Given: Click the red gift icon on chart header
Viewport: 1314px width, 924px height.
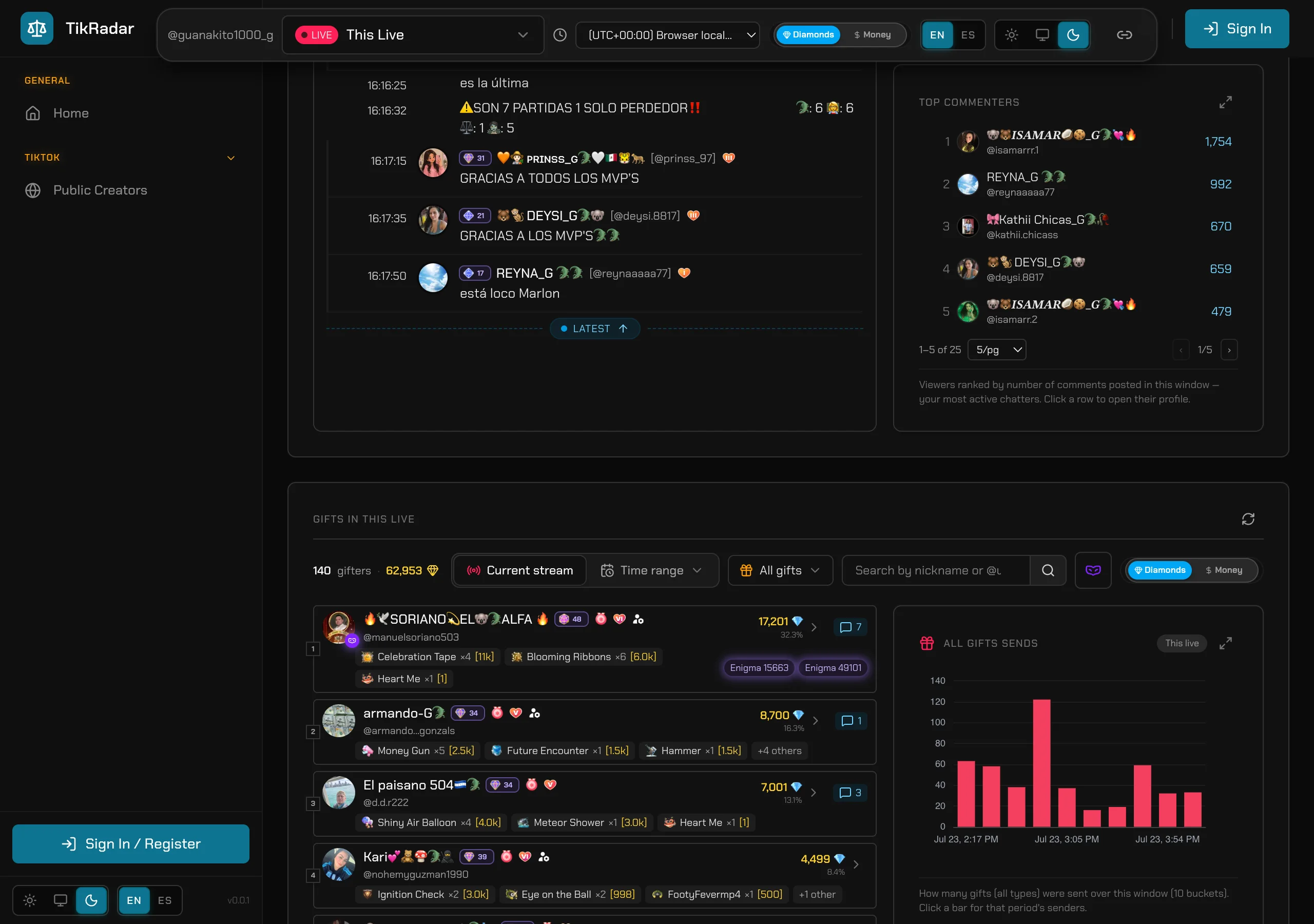Looking at the screenshot, I should (x=926, y=644).
